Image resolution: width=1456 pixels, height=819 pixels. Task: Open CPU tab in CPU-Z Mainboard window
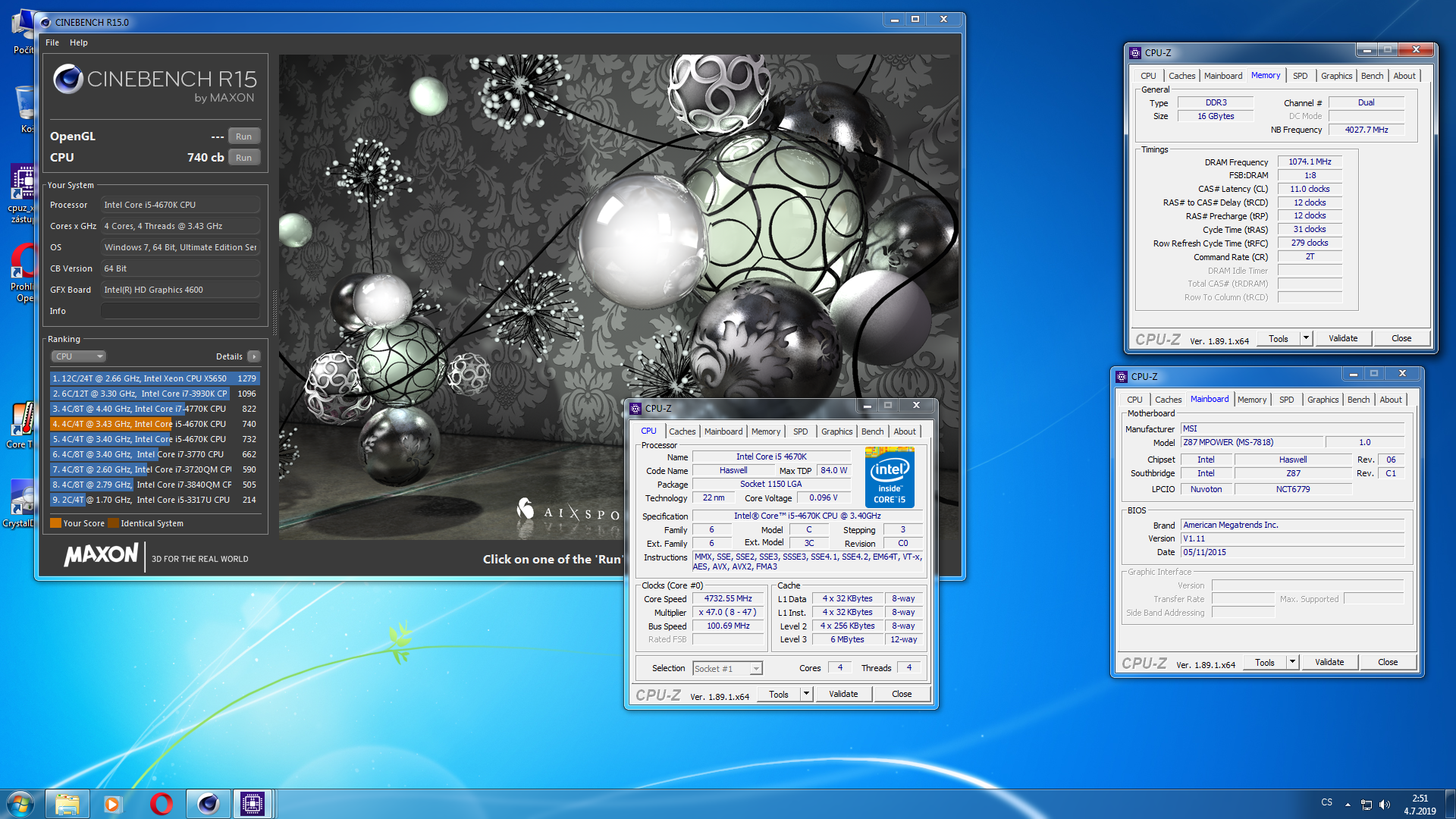[1134, 400]
